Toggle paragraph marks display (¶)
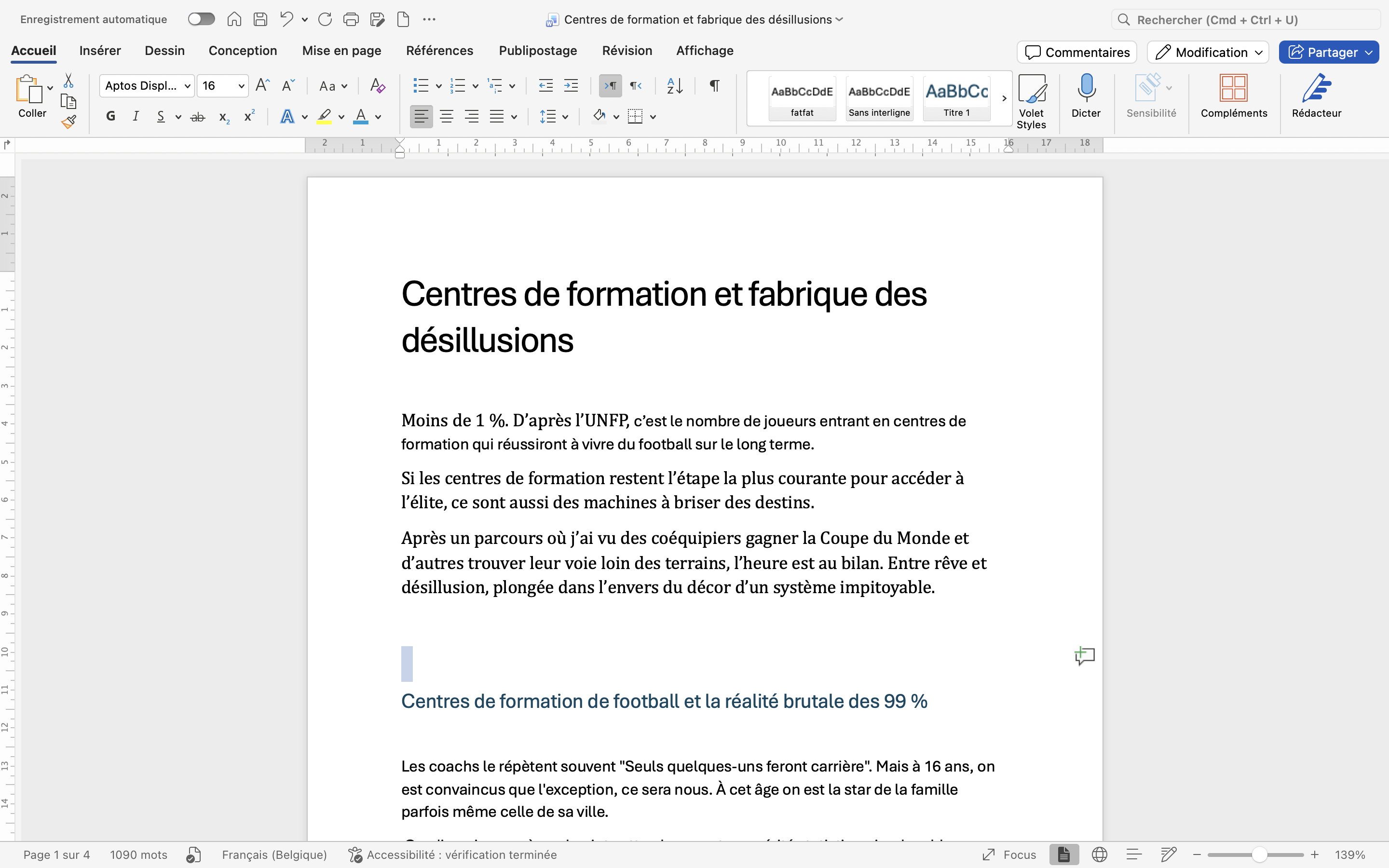 click(x=714, y=86)
